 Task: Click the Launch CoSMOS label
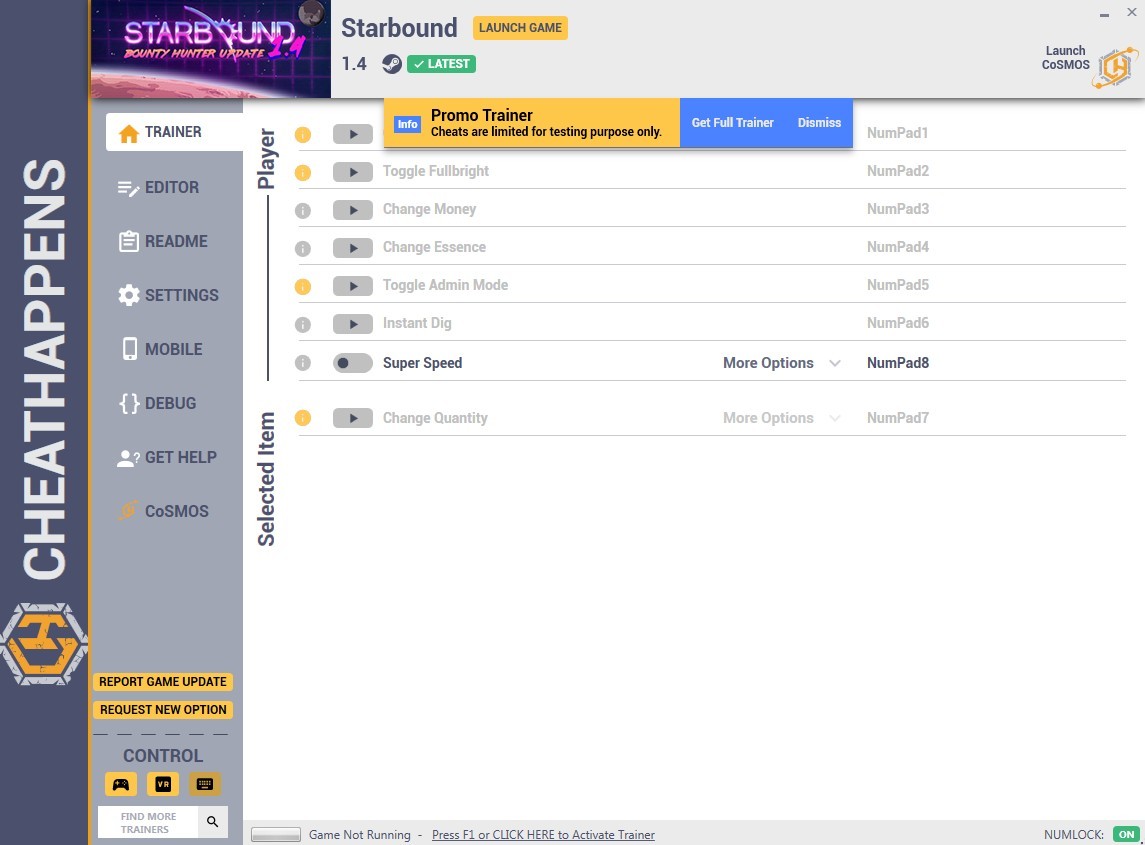(x=1065, y=58)
